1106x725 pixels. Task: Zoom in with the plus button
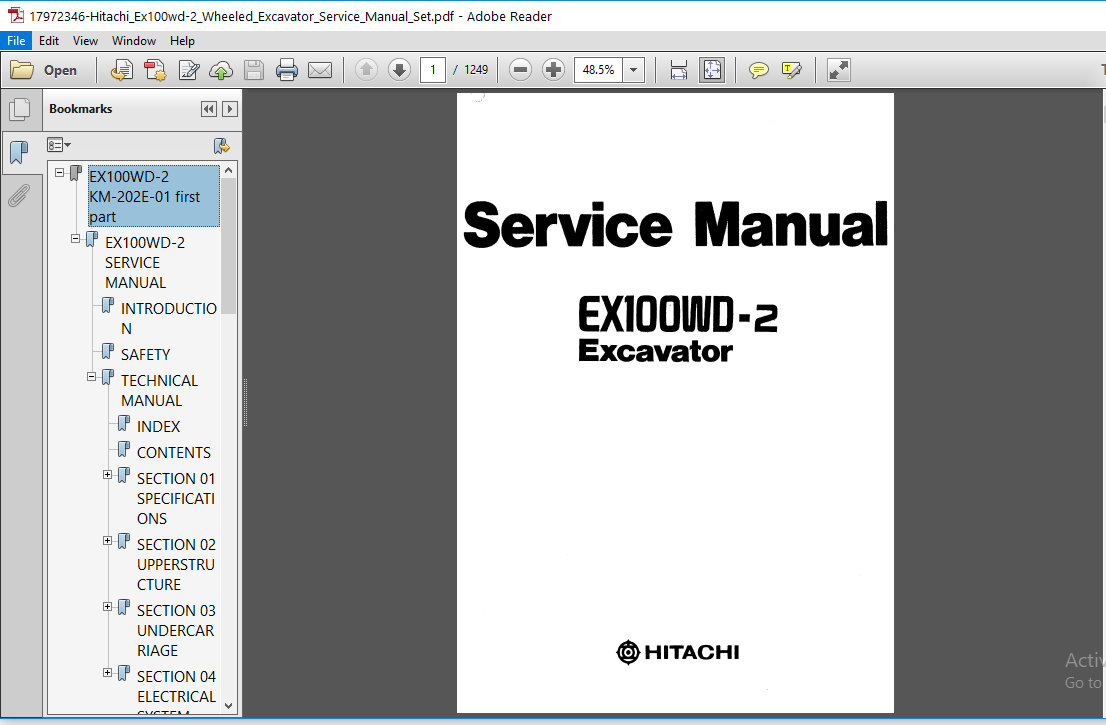coord(553,70)
